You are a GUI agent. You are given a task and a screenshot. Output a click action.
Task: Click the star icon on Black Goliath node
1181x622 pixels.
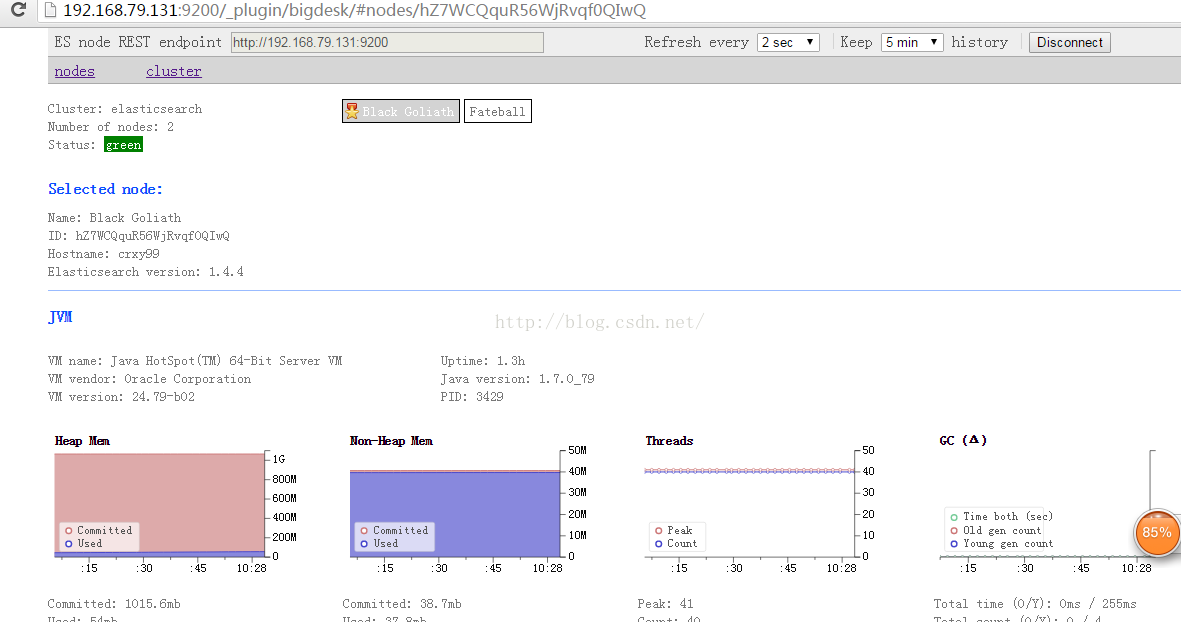(x=352, y=111)
